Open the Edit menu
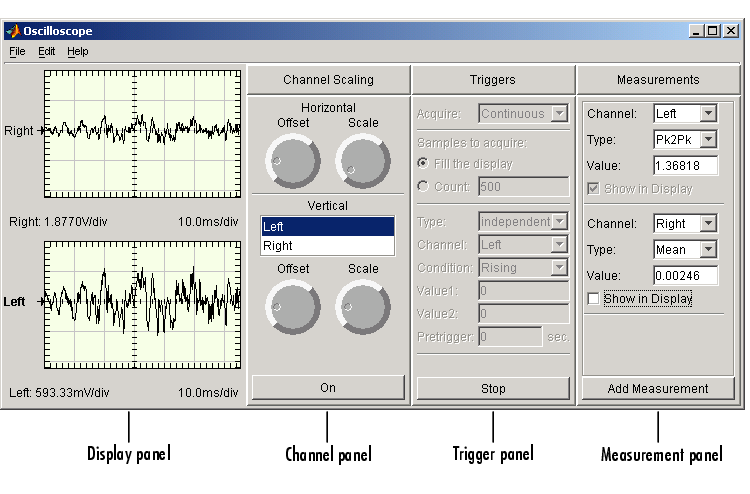Screen dimensions: 750x494 click(x=46, y=51)
